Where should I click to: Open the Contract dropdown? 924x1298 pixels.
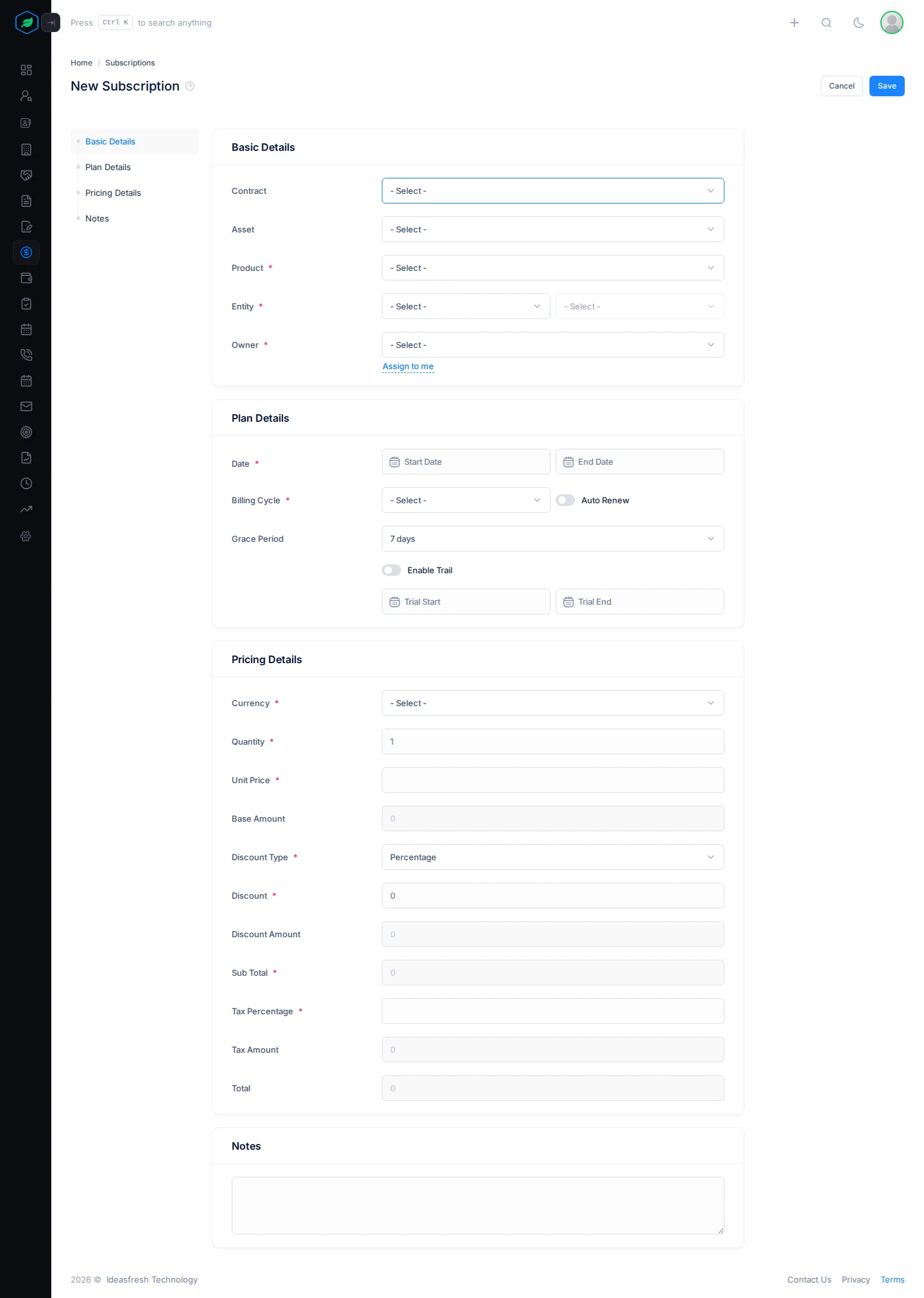click(553, 191)
